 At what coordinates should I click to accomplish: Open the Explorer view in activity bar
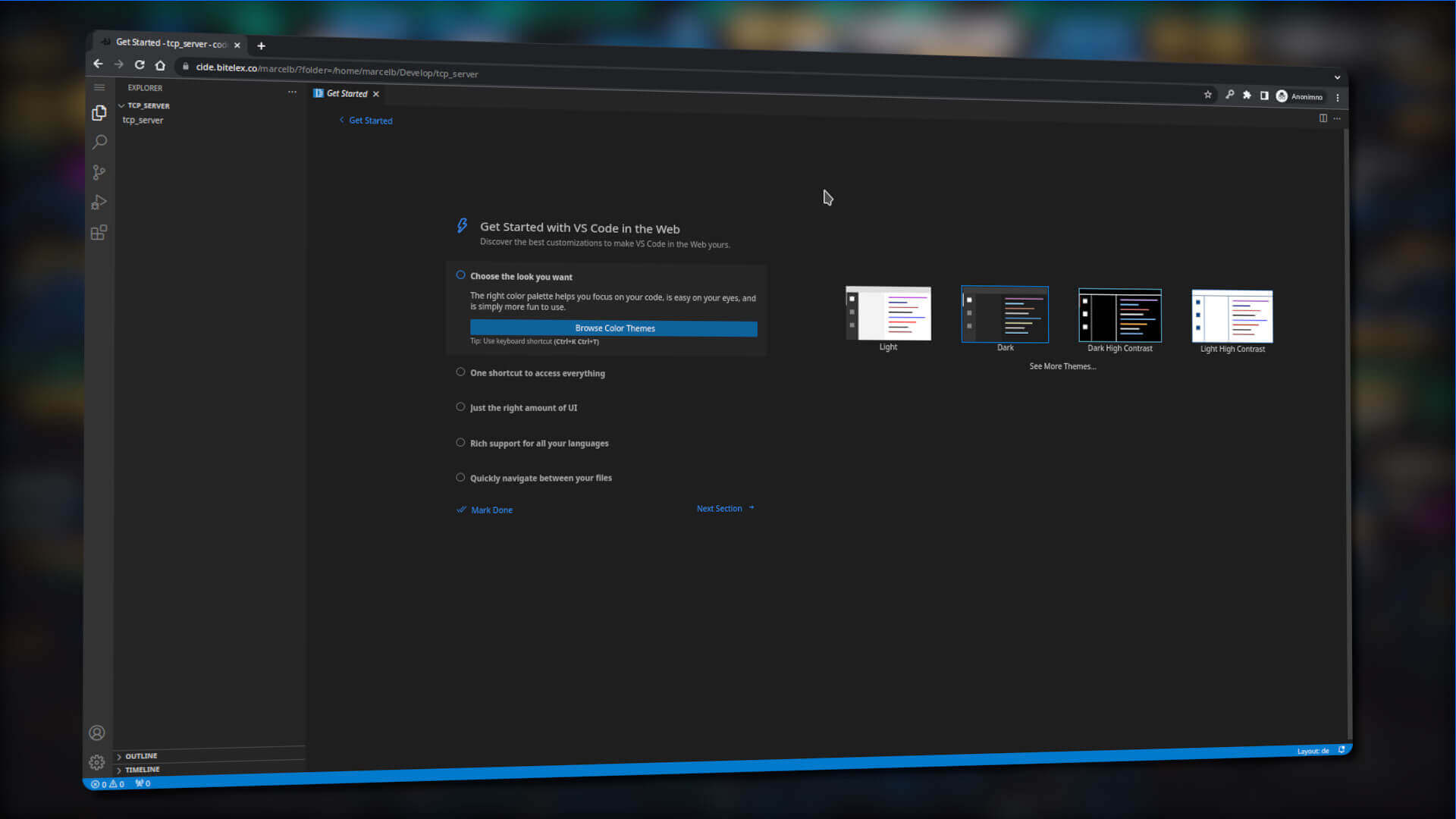[99, 113]
